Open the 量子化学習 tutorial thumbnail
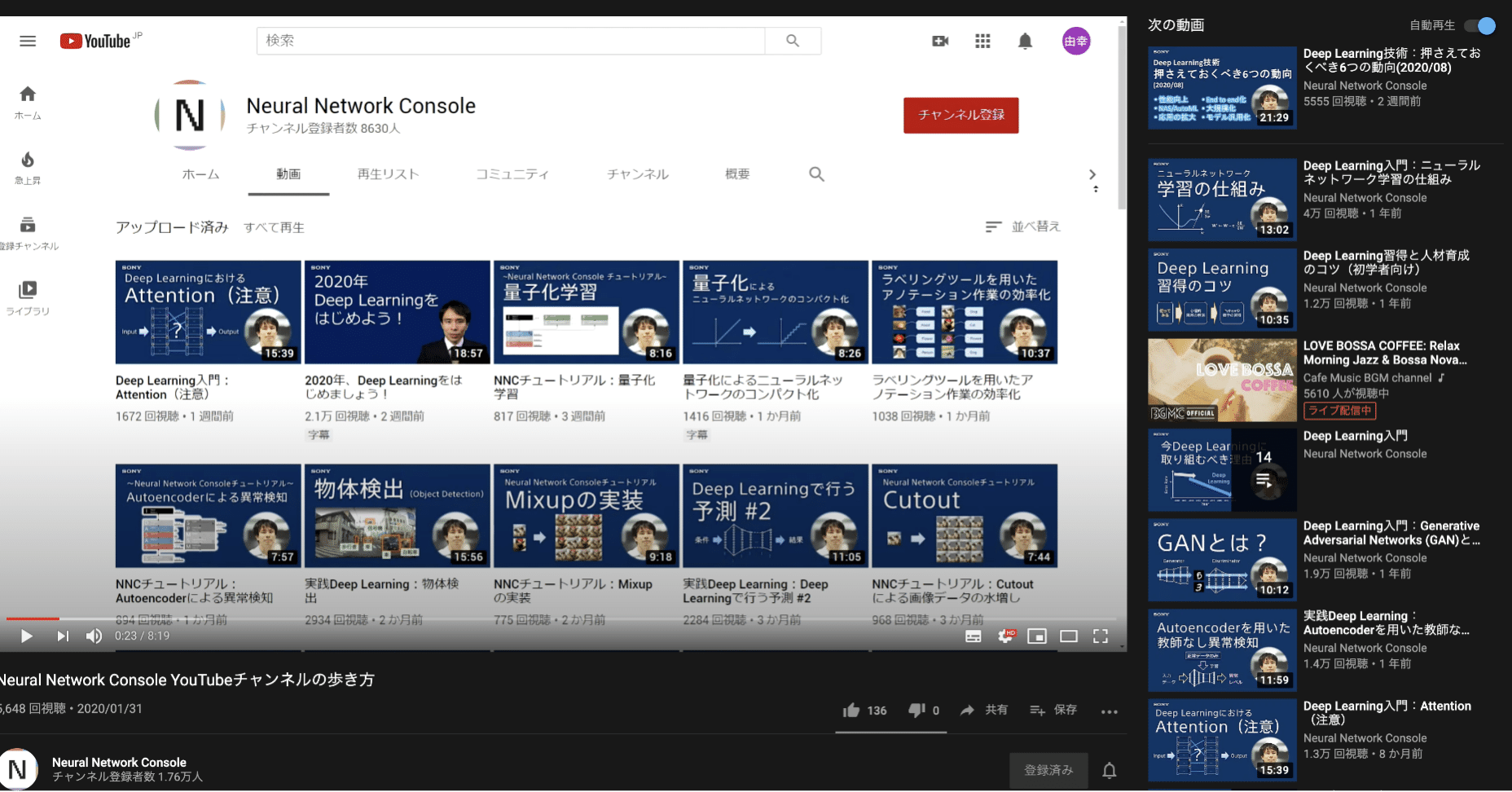 point(587,312)
